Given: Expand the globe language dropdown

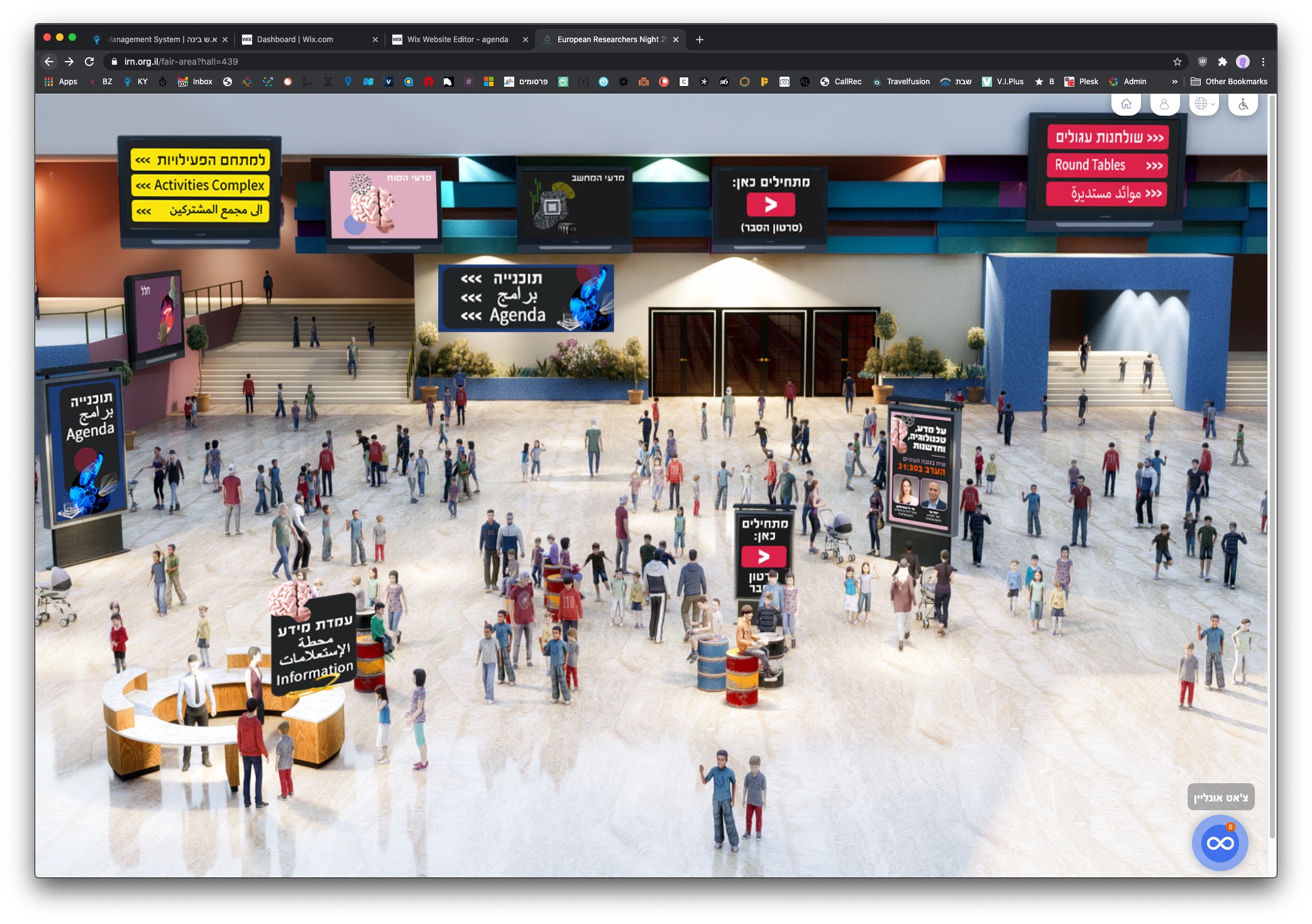Looking at the screenshot, I should (1204, 104).
